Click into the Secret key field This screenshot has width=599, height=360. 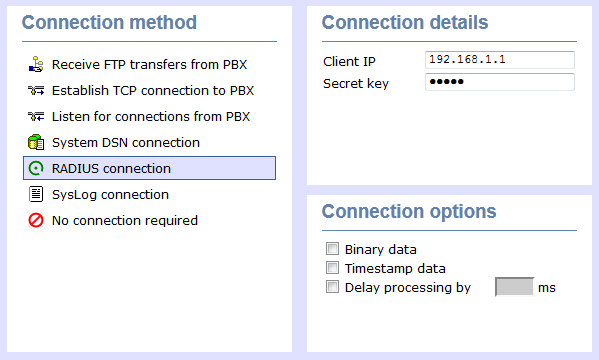coord(500,82)
